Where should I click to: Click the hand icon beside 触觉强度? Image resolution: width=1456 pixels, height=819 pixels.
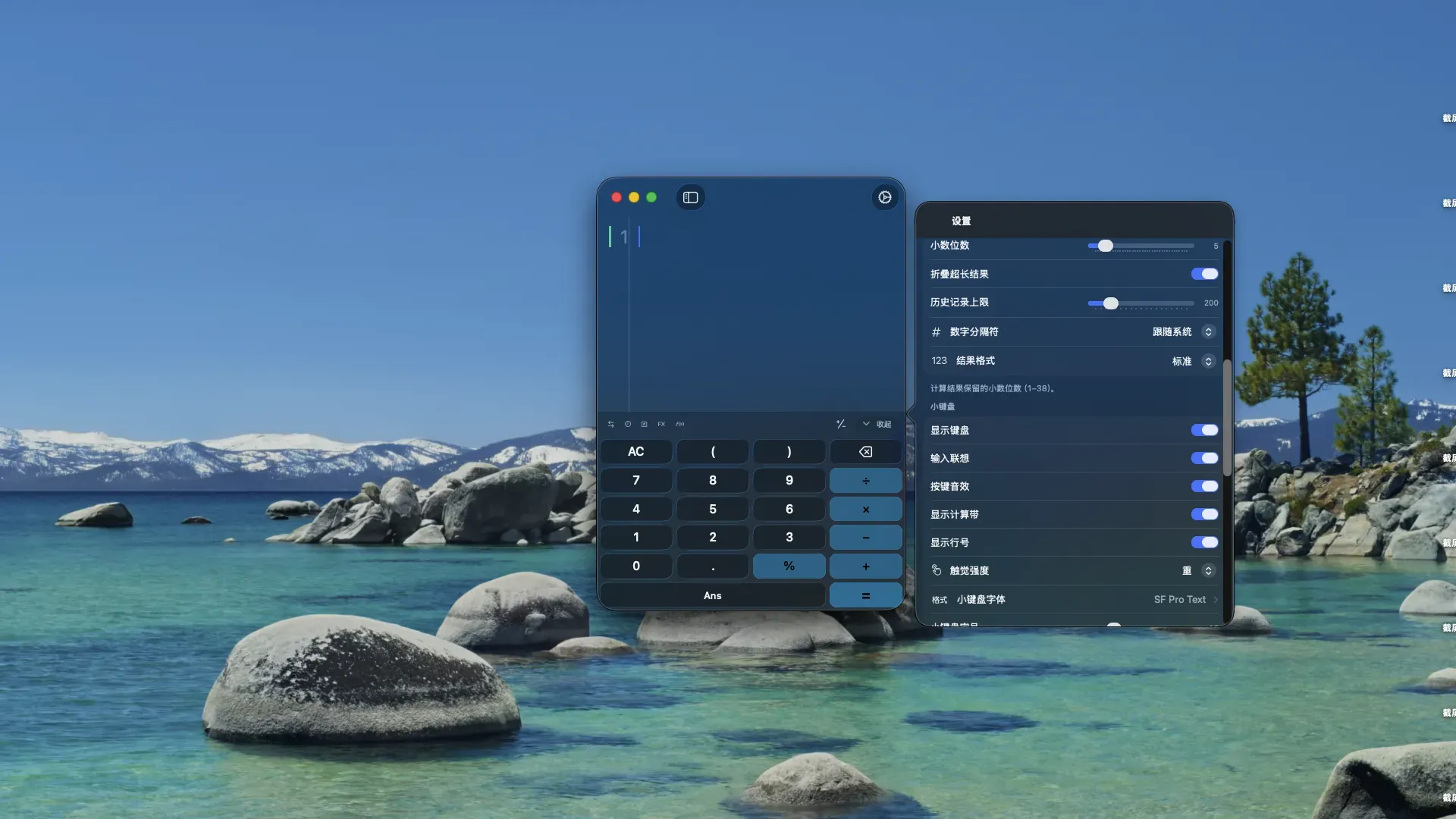[x=937, y=570]
